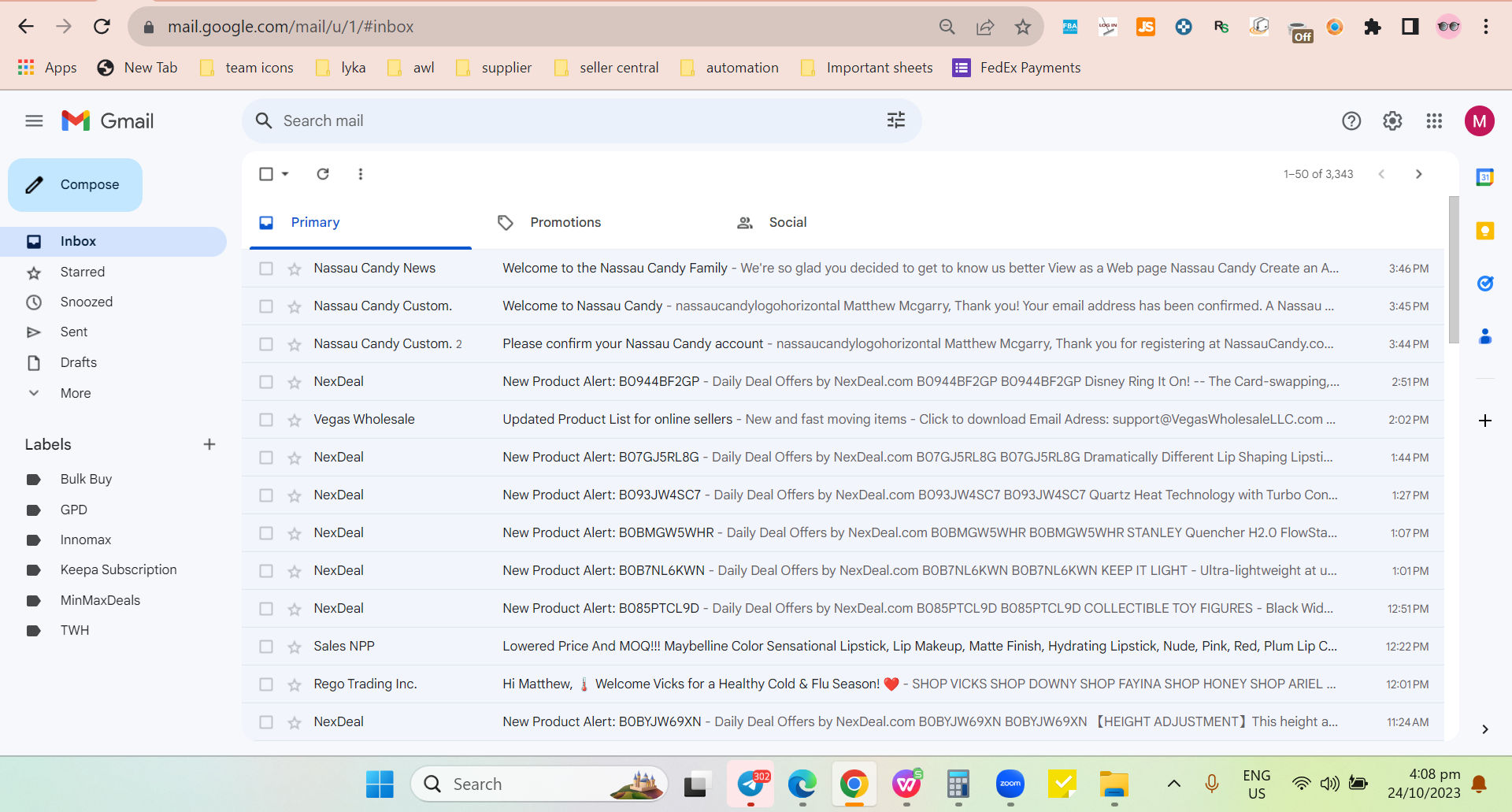1512x812 pixels.
Task: Open Telegram from the taskbar
Action: (750, 784)
